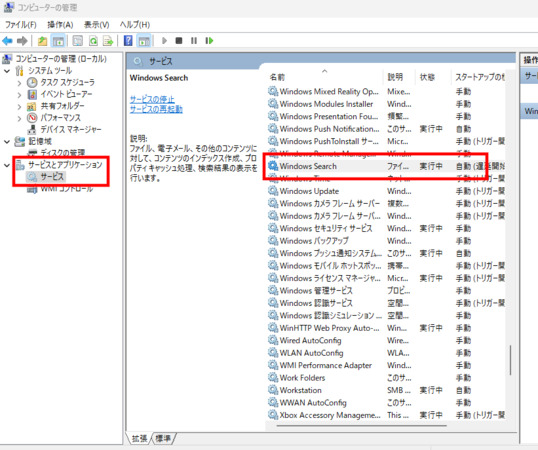Click the Pause service icon
The width and height of the screenshot is (538, 450).
[194, 40]
